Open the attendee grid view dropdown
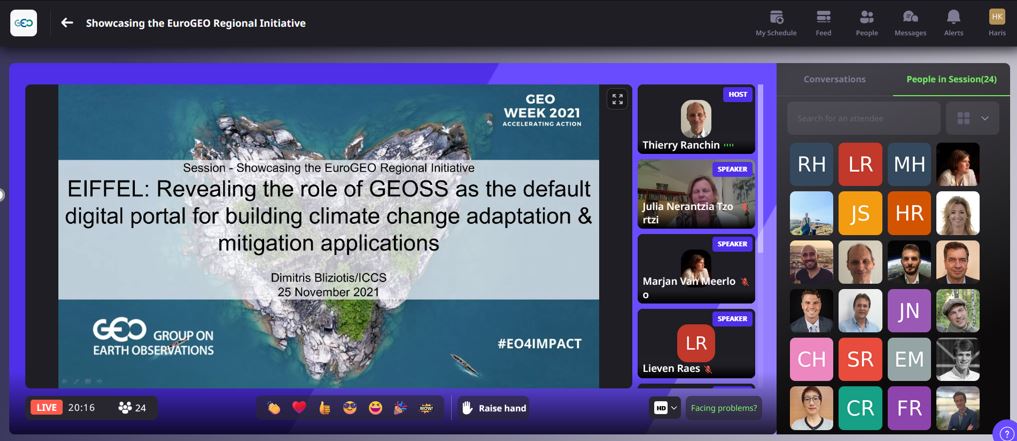This screenshot has width=1017, height=441. (972, 118)
